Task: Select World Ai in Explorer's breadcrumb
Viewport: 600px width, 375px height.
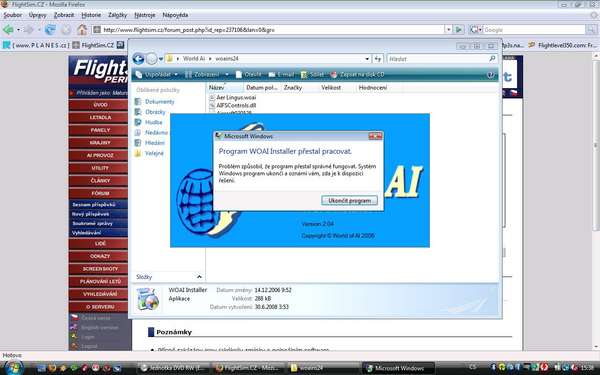Action: (x=194, y=59)
